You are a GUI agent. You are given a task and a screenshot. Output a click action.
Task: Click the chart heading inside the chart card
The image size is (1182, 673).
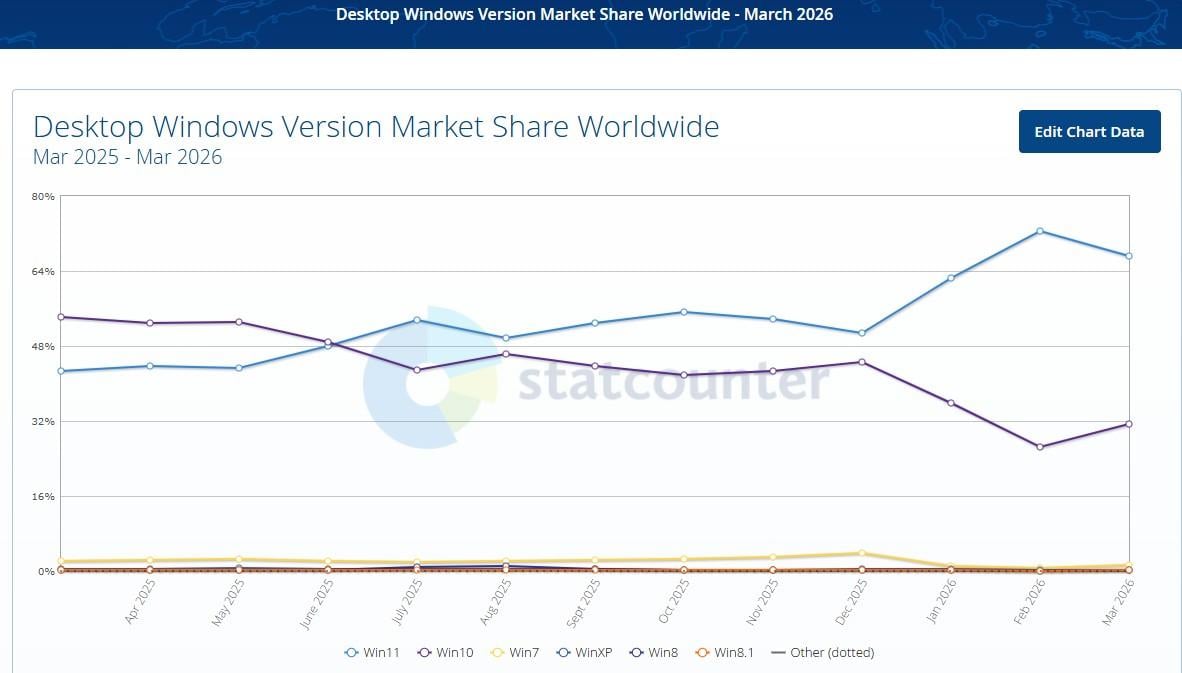376,127
